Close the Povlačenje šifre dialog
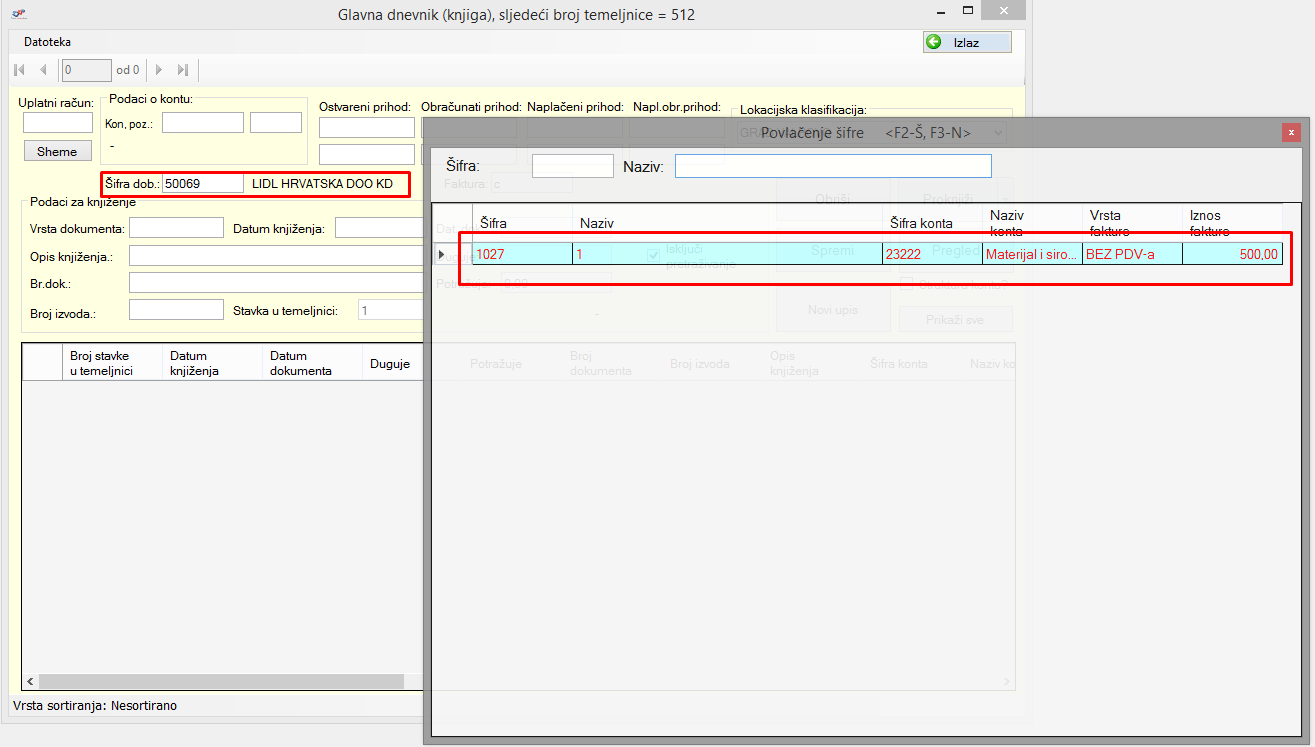Screen dimensions: 1315x747 (1291, 132)
